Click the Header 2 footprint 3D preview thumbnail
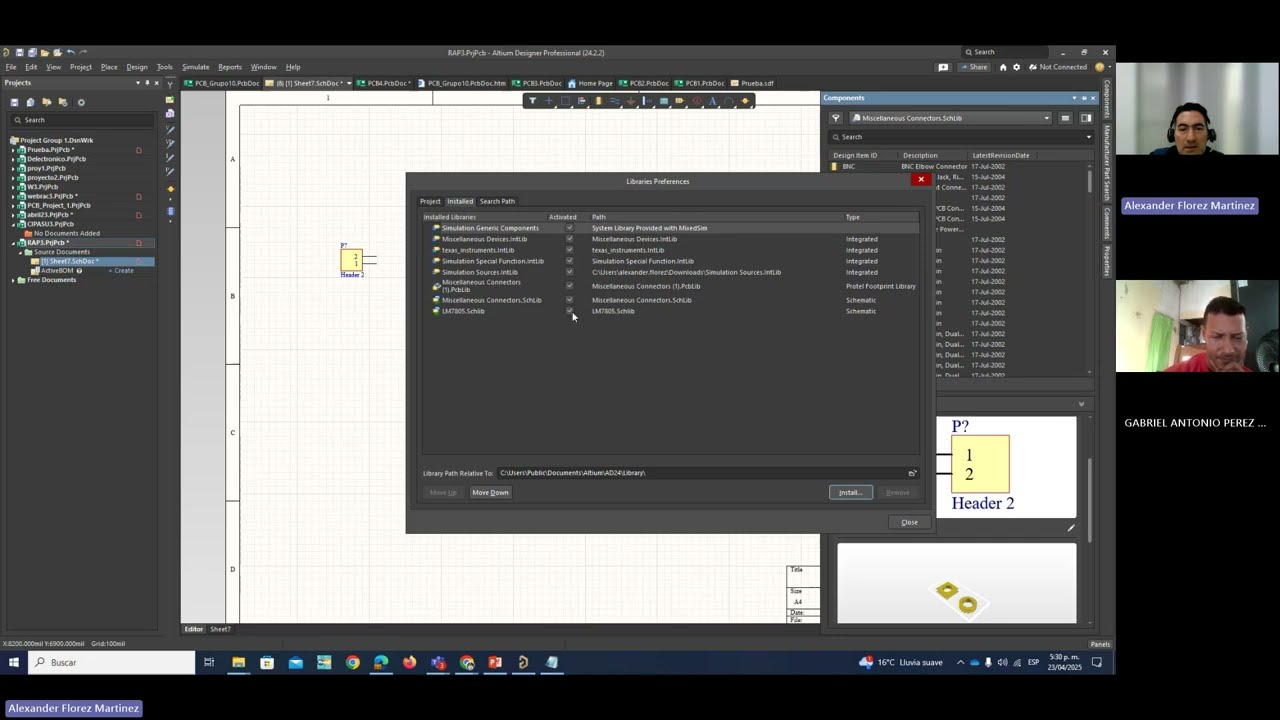1280x720 pixels. tap(957, 583)
